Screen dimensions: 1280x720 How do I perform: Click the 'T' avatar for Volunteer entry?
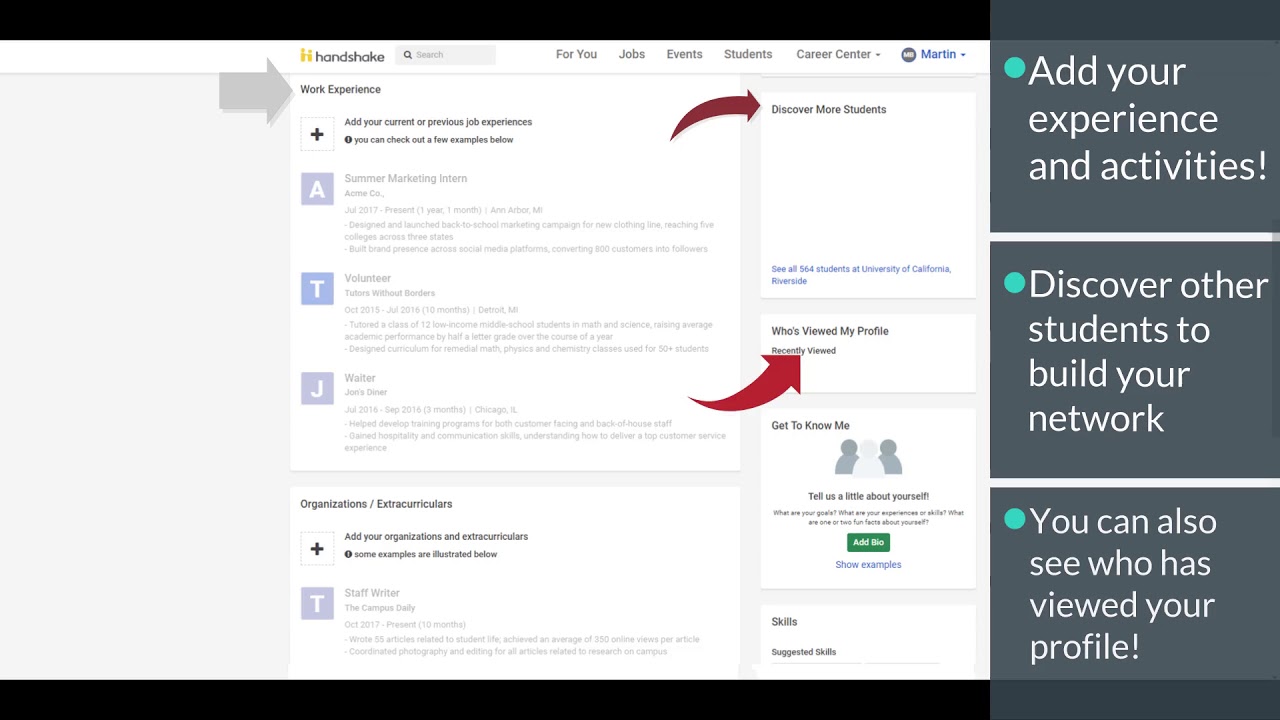[317, 289]
